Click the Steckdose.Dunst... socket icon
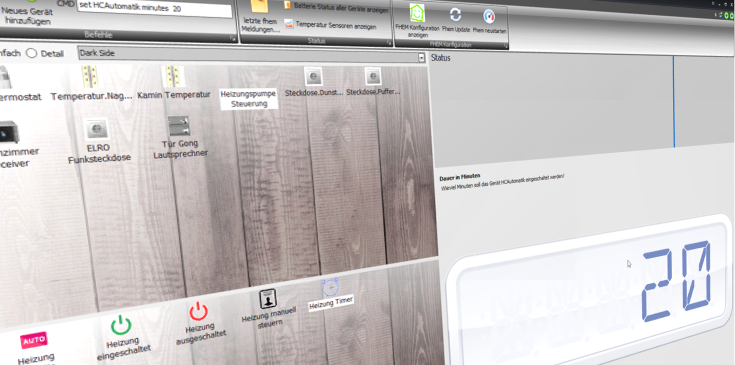735x365 pixels. [313, 76]
